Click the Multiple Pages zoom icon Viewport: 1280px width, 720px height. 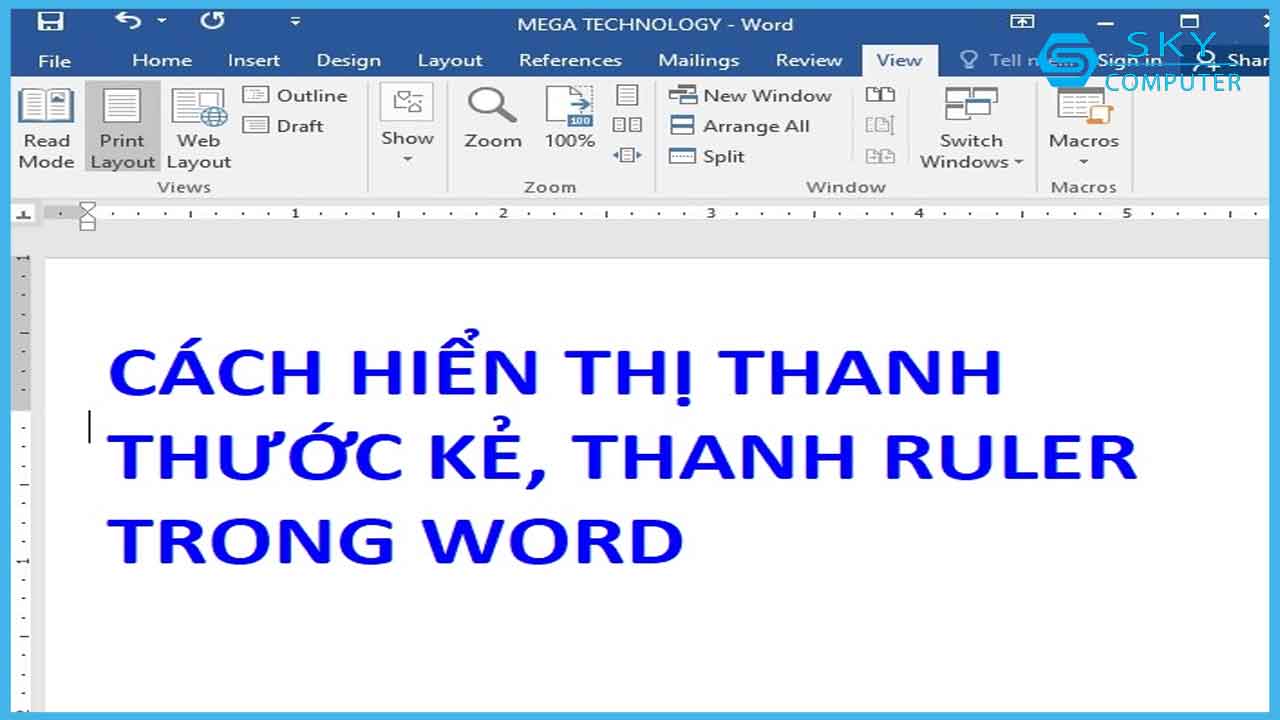tap(627, 125)
